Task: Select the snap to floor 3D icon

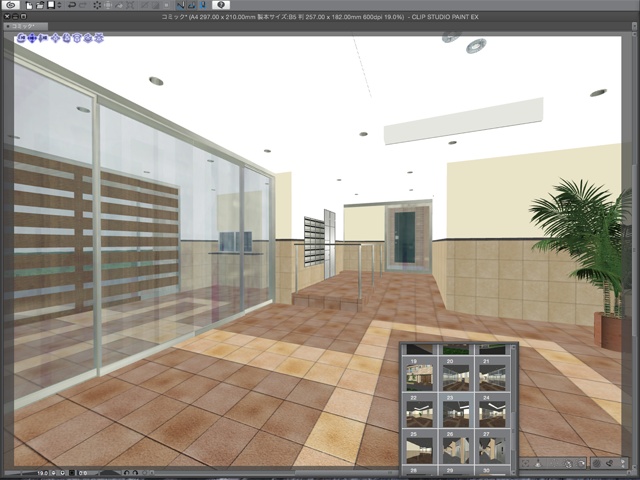Action: tap(99, 38)
